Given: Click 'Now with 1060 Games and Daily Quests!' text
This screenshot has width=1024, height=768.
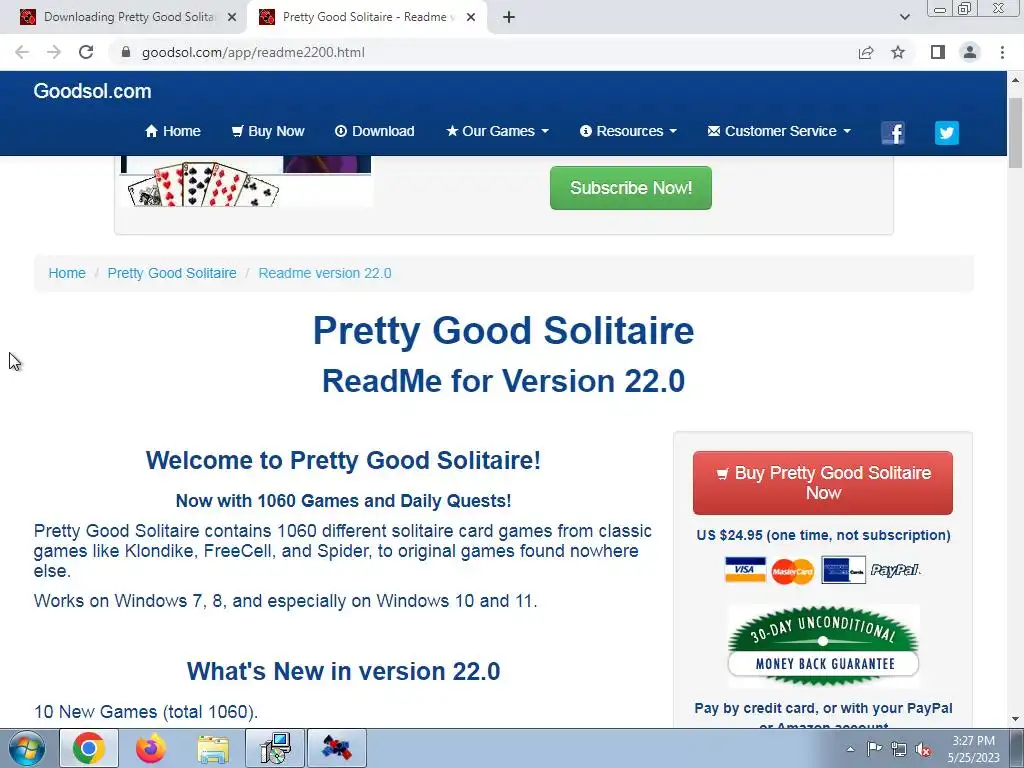Looking at the screenshot, I should 344,501.
